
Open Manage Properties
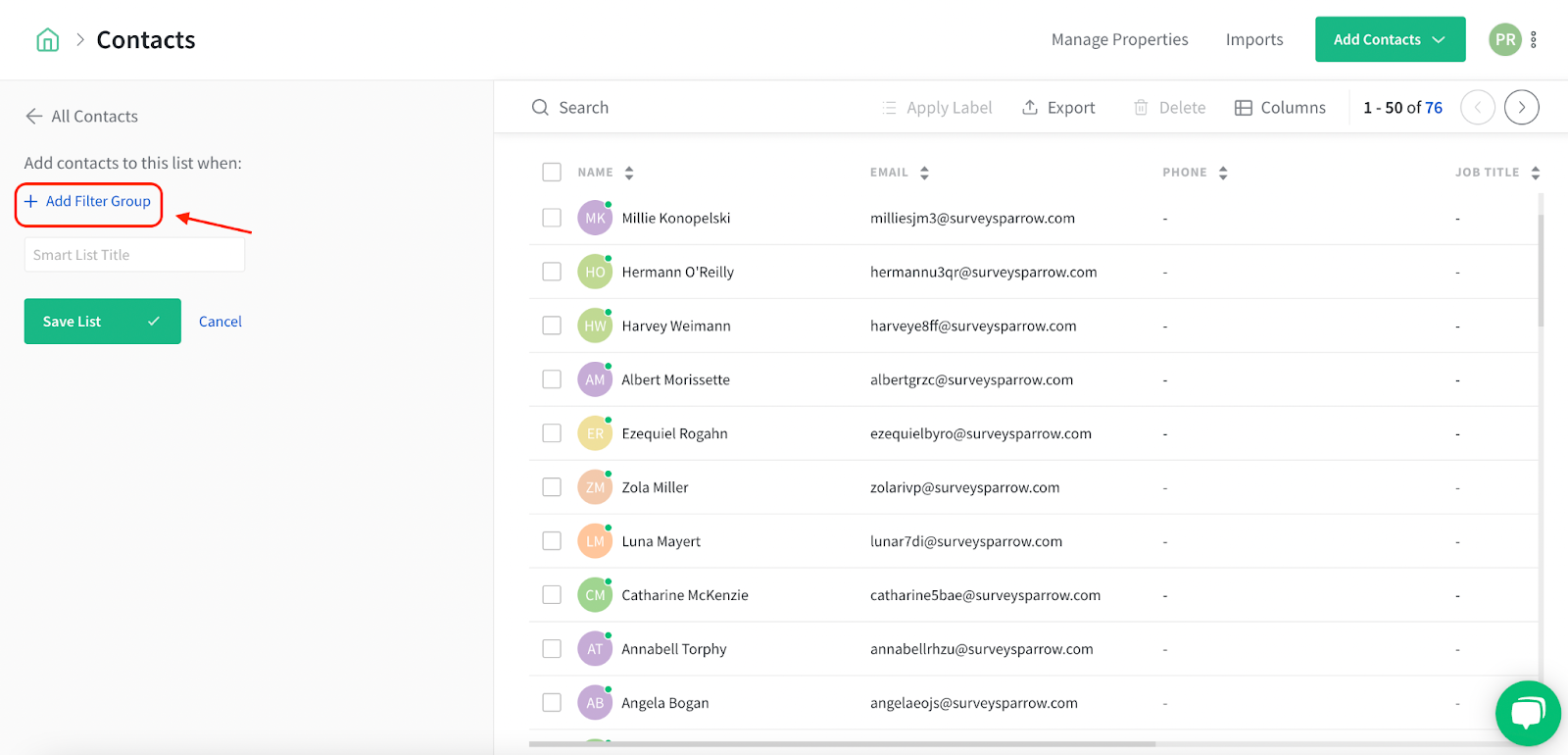pos(1119,39)
